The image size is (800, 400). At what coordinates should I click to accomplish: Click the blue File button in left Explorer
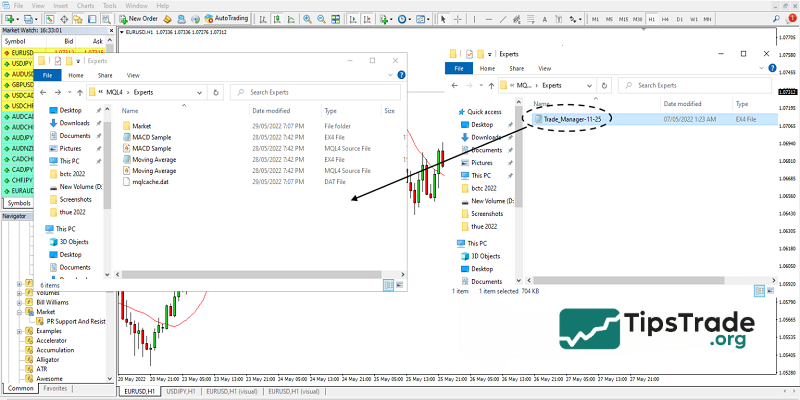pyautogui.click(x=47, y=75)
